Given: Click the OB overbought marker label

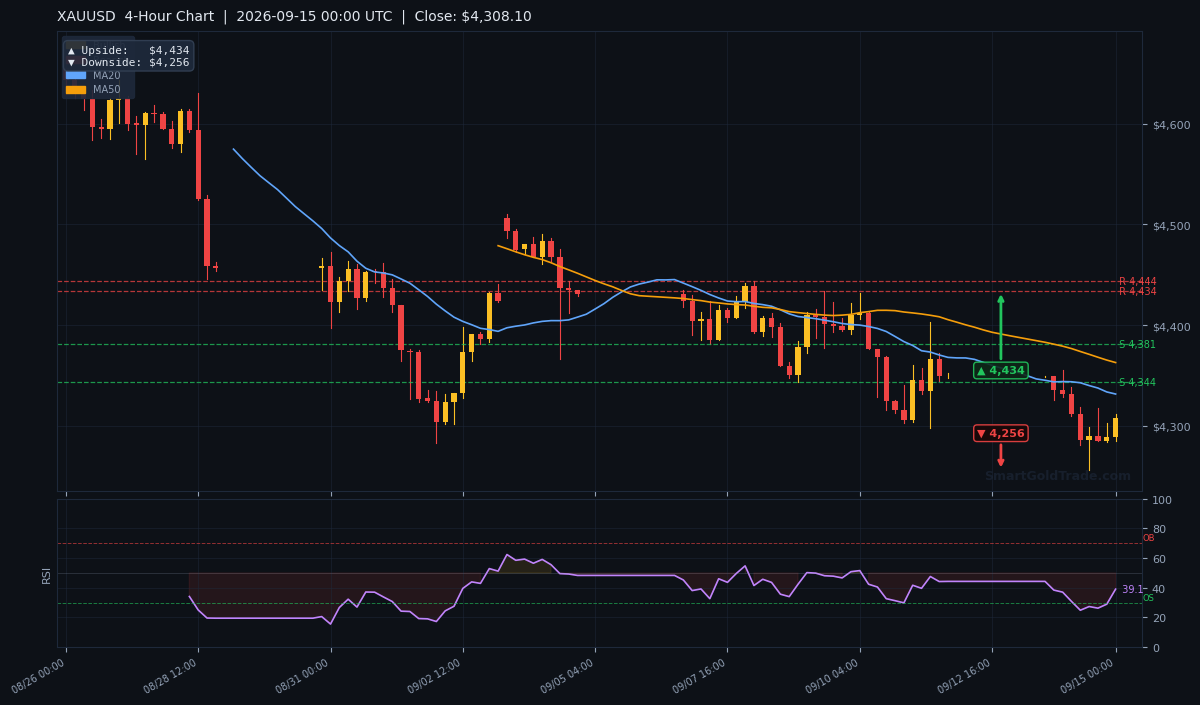Looking at the screenshot, I should [x=1148, y=538].
